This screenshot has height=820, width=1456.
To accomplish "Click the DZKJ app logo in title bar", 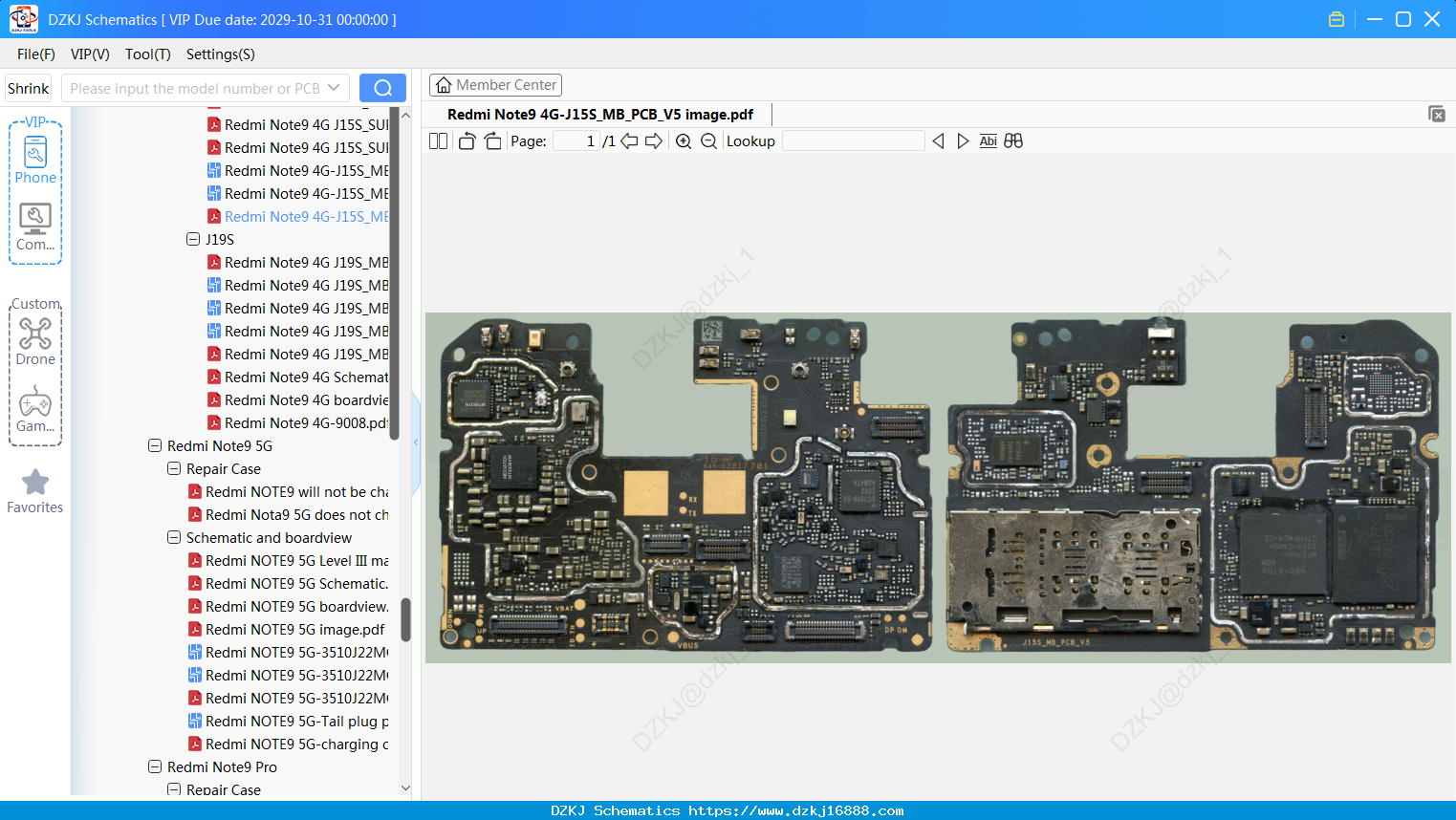I will pos(23,19).
